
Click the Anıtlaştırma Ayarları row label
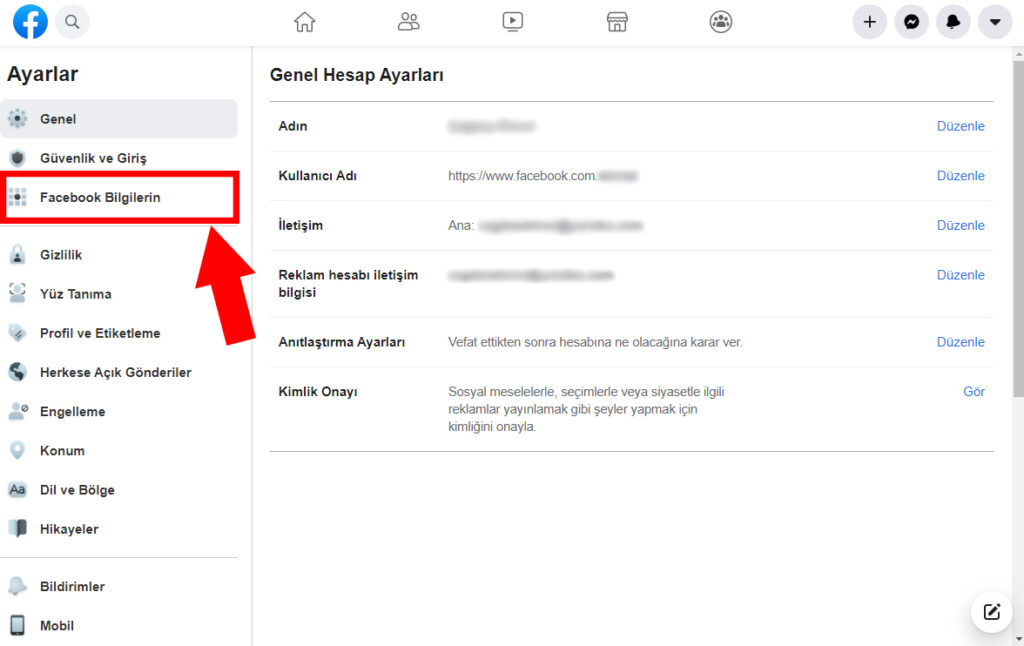pos(342,342)
